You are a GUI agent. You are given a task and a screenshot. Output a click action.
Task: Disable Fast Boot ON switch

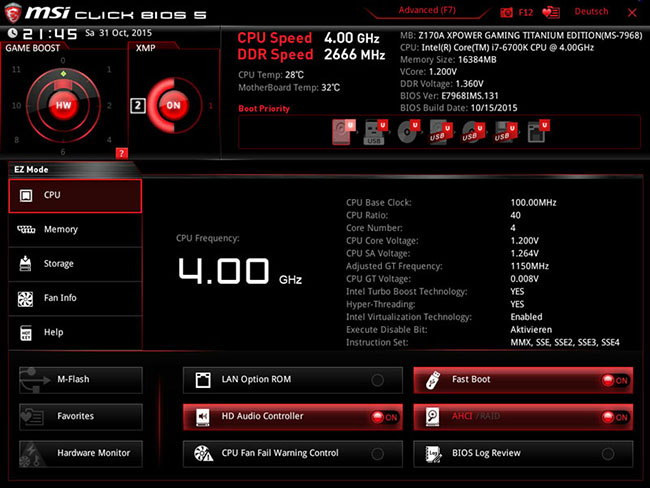click(x=615, y=380)
